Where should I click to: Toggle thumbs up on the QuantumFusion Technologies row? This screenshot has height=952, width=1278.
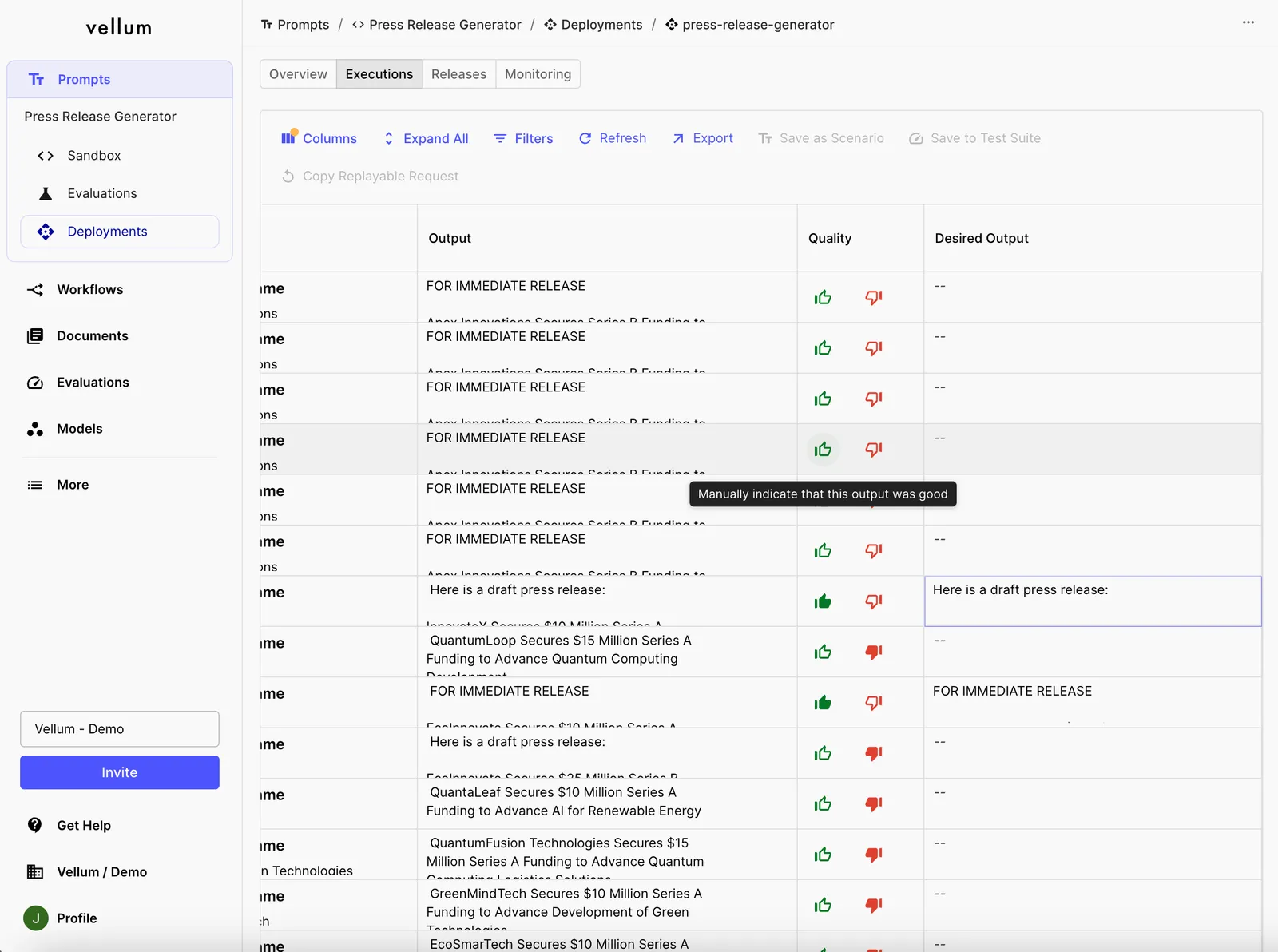coord(823,855)
